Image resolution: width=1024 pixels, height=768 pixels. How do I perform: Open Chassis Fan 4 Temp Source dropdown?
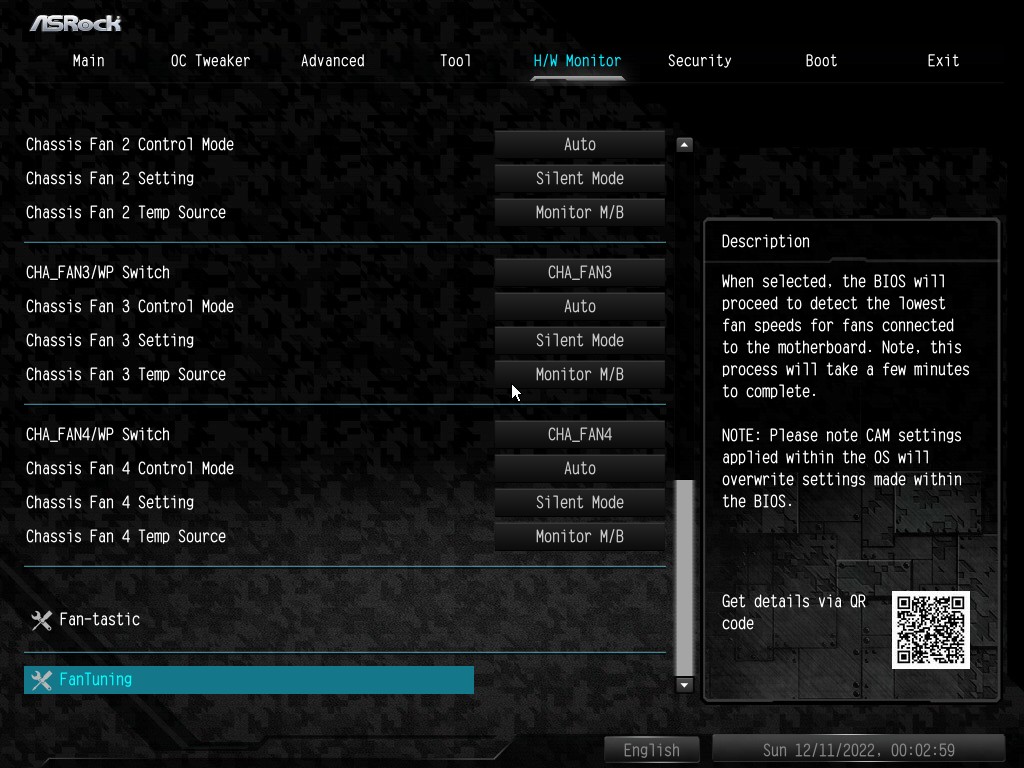point(579,537)
